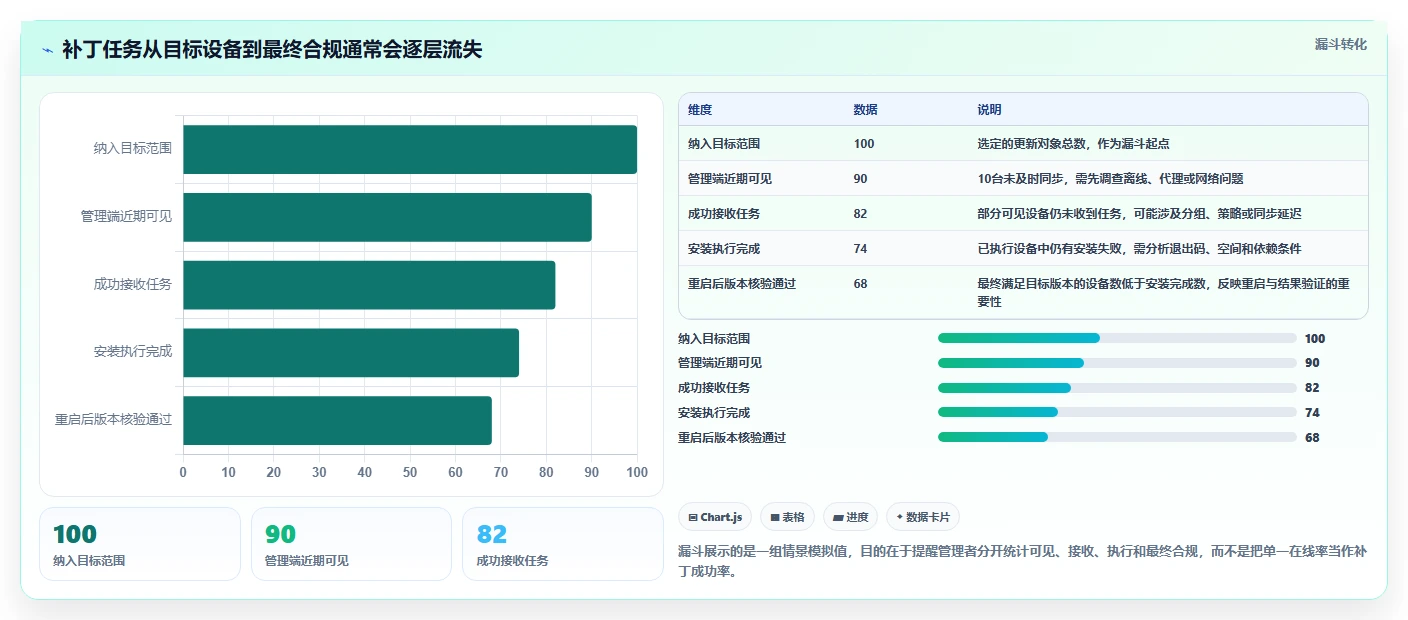Click 成功接收任务 cell in the table

[x=724, y=213]
